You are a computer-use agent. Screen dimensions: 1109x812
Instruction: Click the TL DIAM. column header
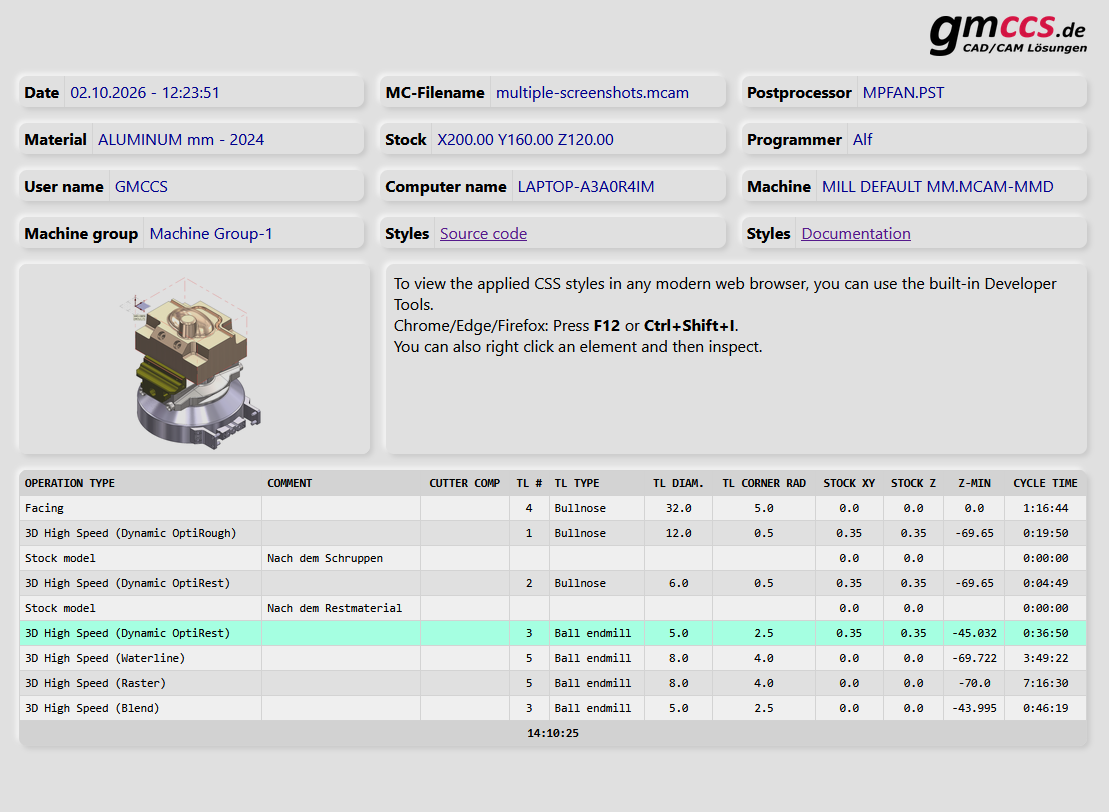[x=678, y=483]
